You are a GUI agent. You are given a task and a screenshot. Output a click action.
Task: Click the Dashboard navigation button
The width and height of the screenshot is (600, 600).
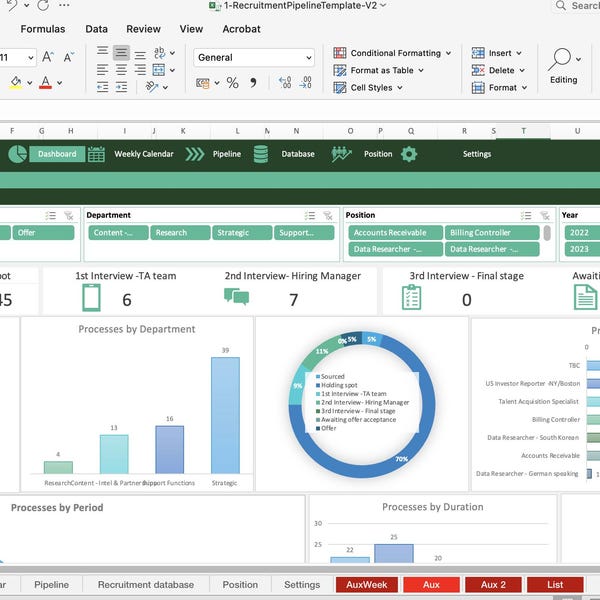tap(57, 154)
